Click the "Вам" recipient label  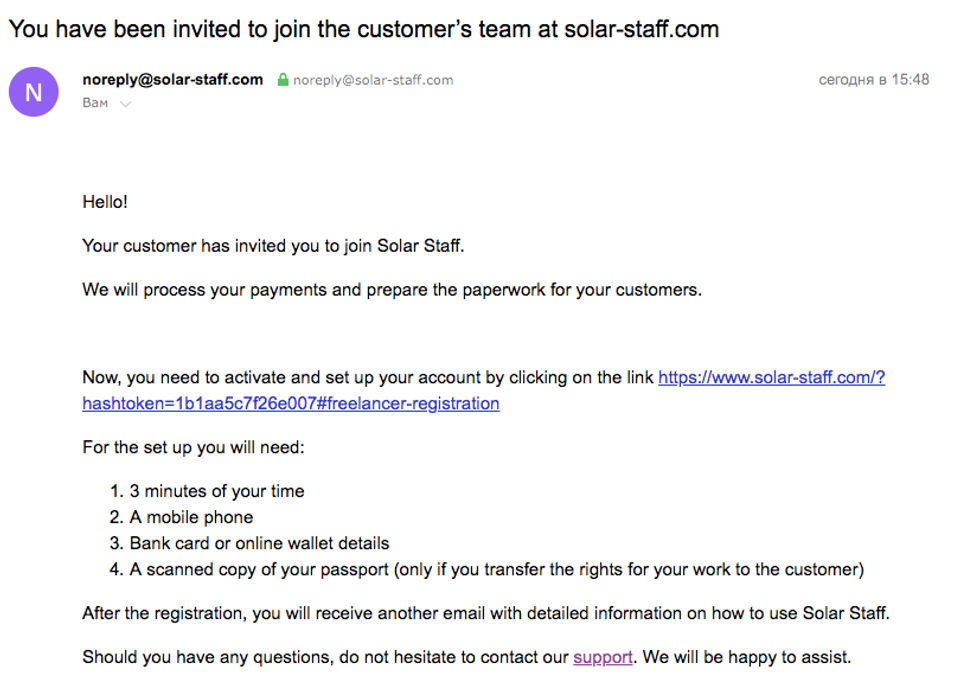pyautogui.click(x=95, y=103)
